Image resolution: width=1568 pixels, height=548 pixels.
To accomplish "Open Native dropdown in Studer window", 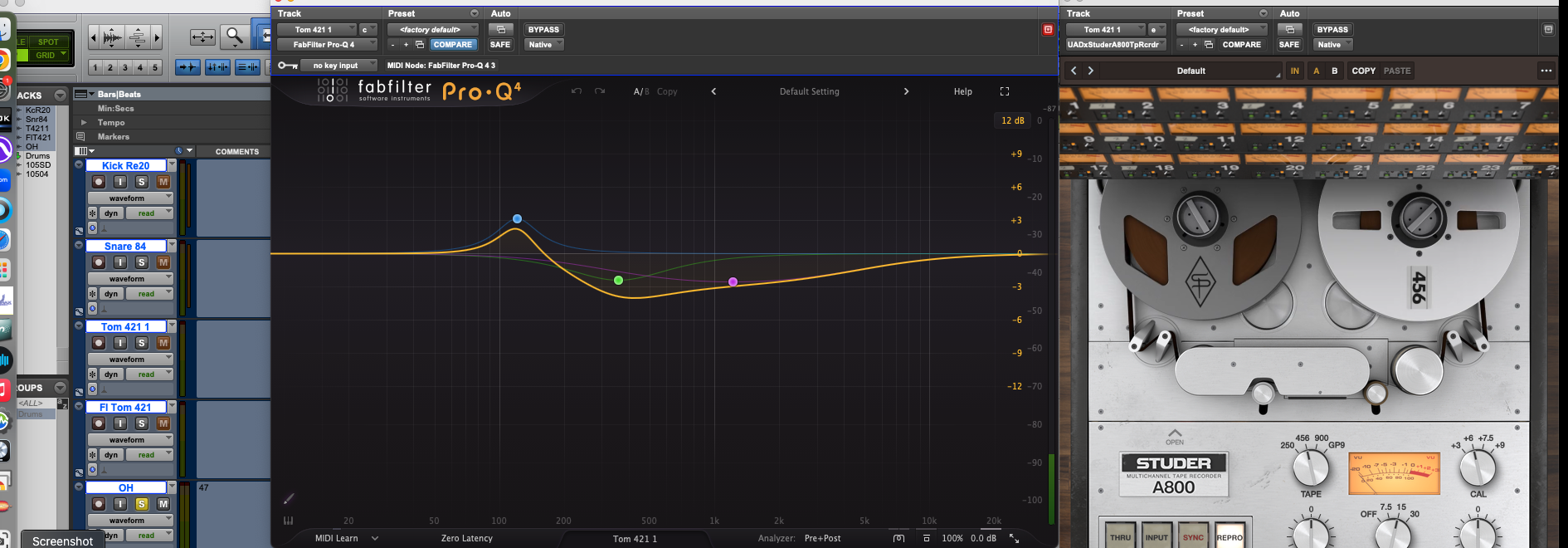I will tap(1333, 45).
